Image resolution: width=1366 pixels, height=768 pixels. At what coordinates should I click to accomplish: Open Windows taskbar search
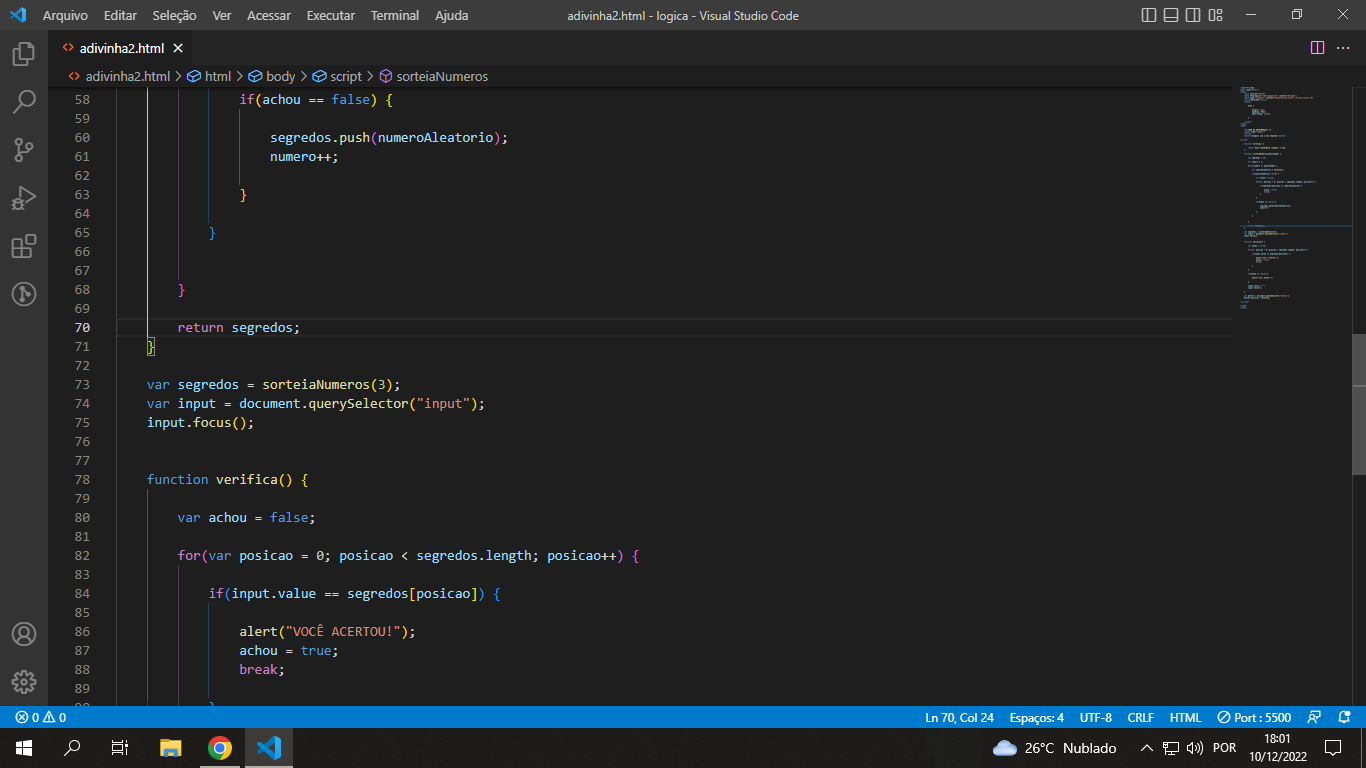[72, 748]
